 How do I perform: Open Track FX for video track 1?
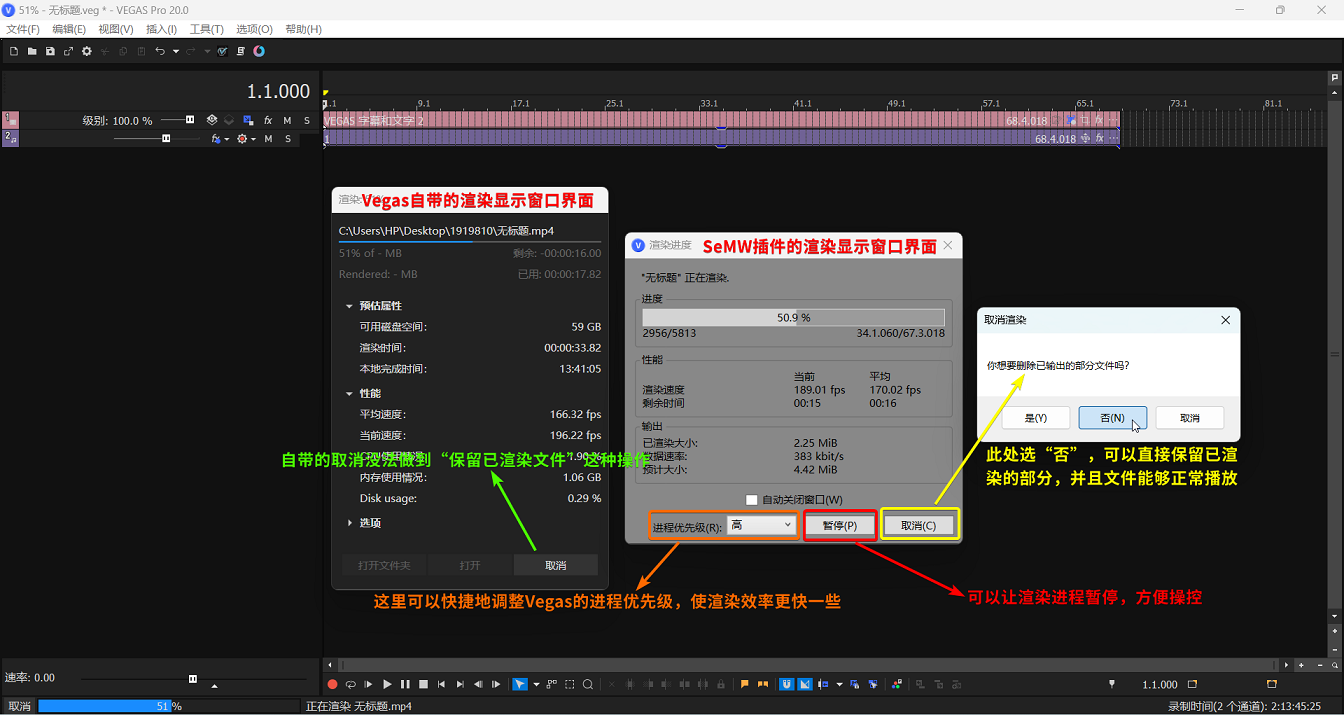(267, 120)
